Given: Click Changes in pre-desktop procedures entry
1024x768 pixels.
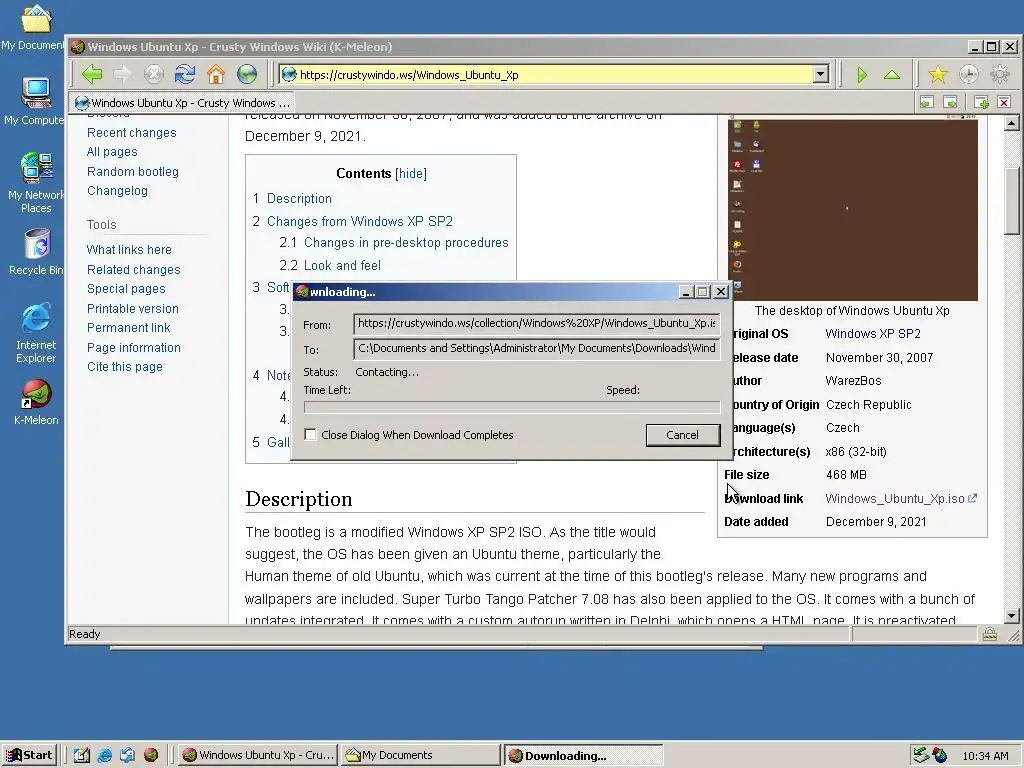Looking at the screenshot, I should (406, 242).
